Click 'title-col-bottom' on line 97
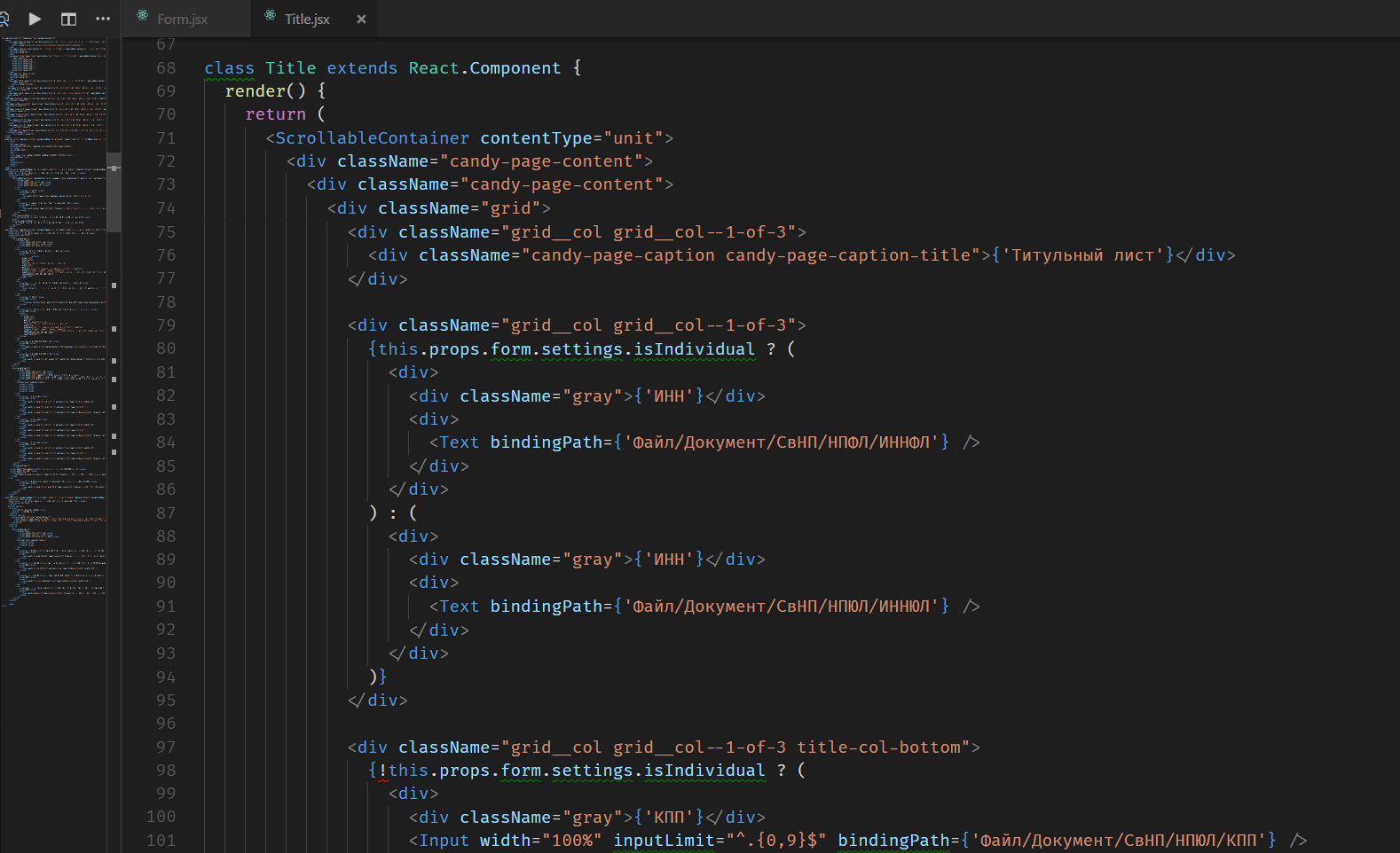Screen dimensions: 1400x853 click(878, 747)
